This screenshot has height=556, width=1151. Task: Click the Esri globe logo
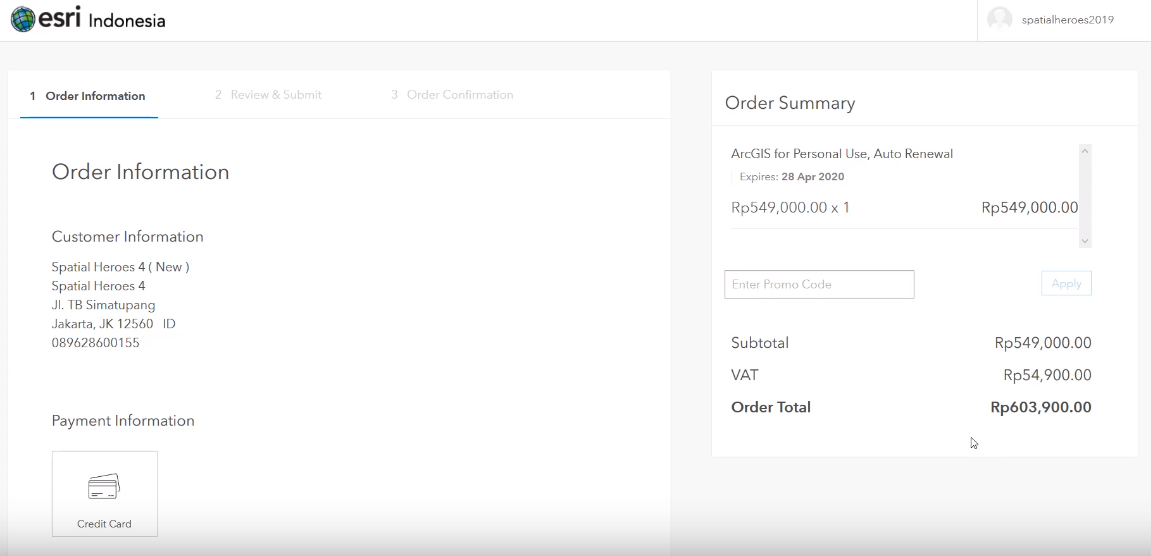pyautogui.click(x=23, y=20)
